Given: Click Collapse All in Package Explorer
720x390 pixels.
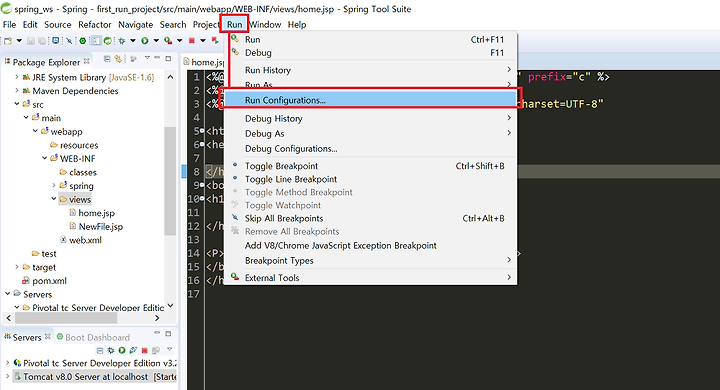Looking at the screenshot, I should [107, 59].
